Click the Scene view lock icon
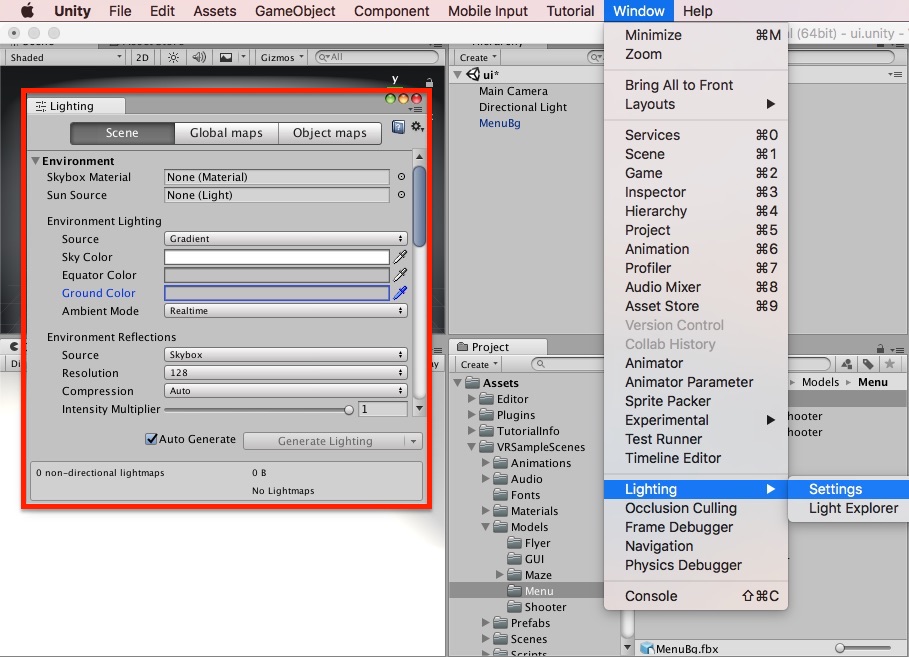This screenshot has height=657, width=909. point(429,82)
